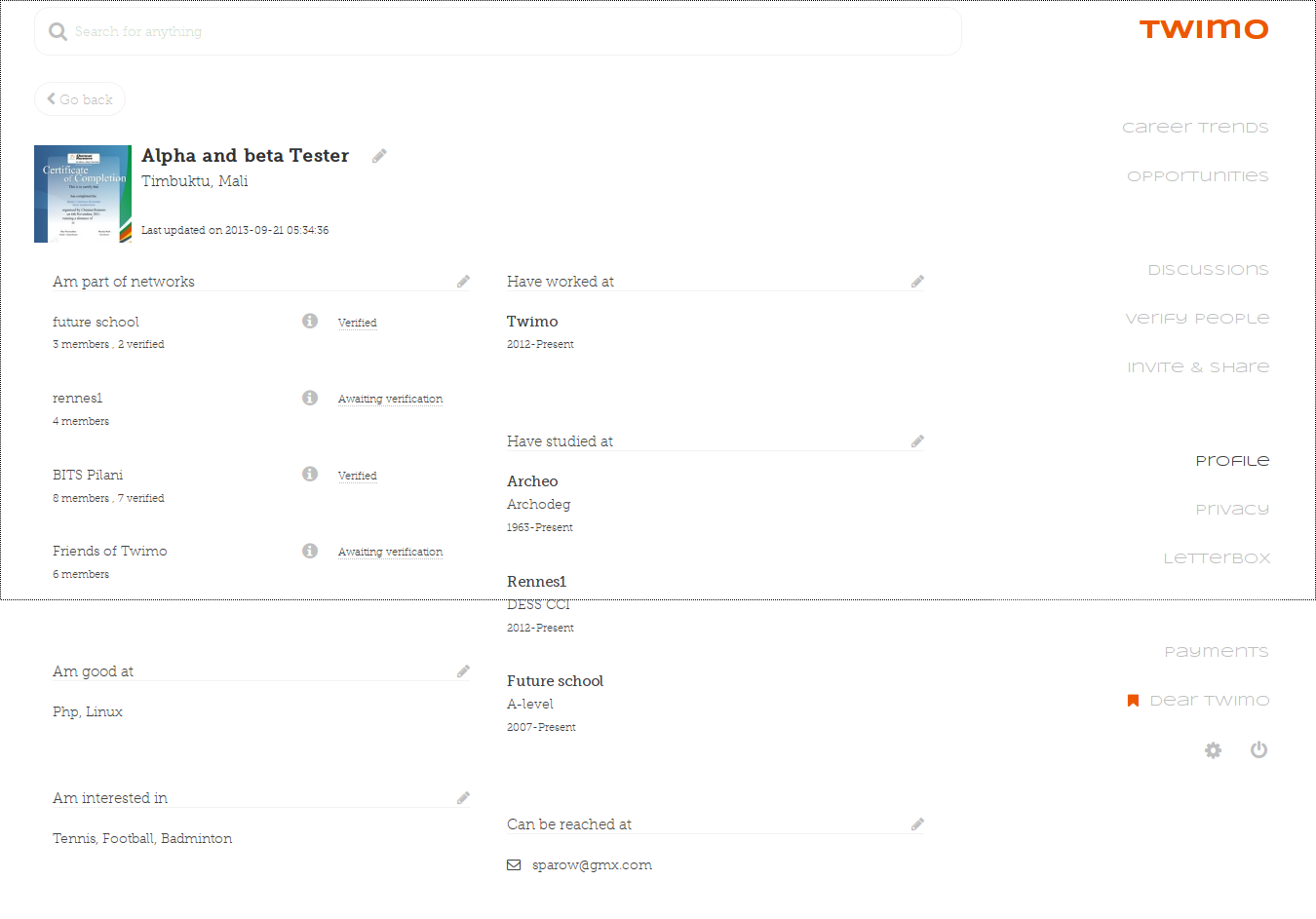Screen dimensions: 1316x919
Task: Open the certificate profile picture thumbnail
Action: [x=83, y=194]
